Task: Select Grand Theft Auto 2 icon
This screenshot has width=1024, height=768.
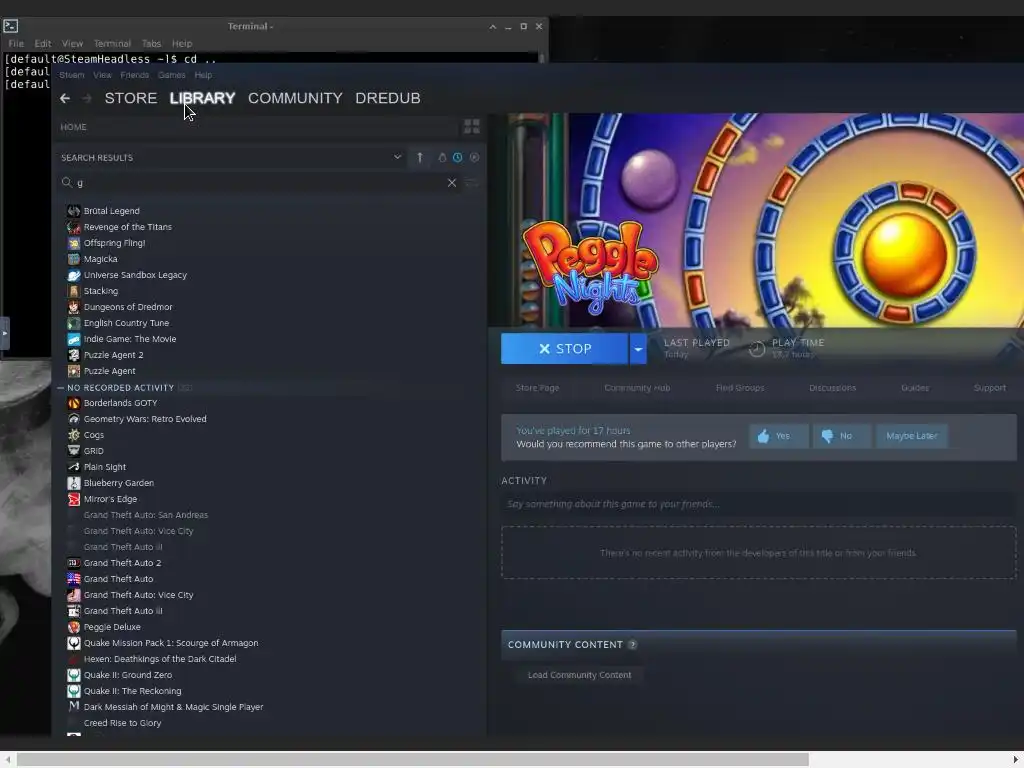Action: [x=74, y=563]
